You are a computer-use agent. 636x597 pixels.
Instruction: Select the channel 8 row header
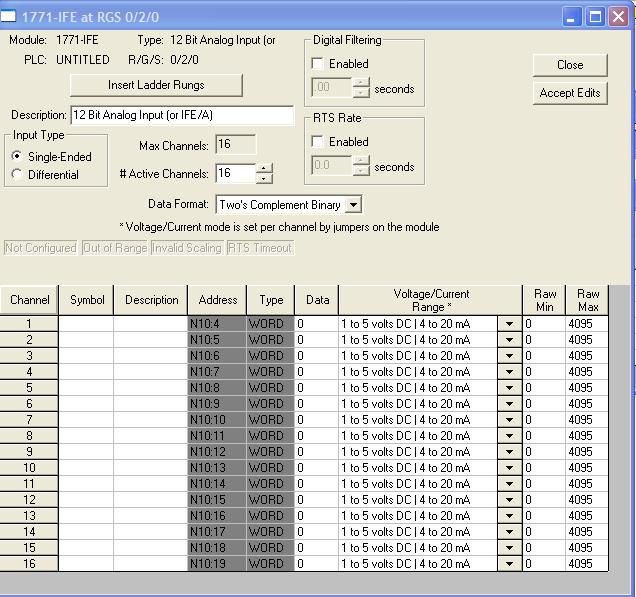click(29, 436)
